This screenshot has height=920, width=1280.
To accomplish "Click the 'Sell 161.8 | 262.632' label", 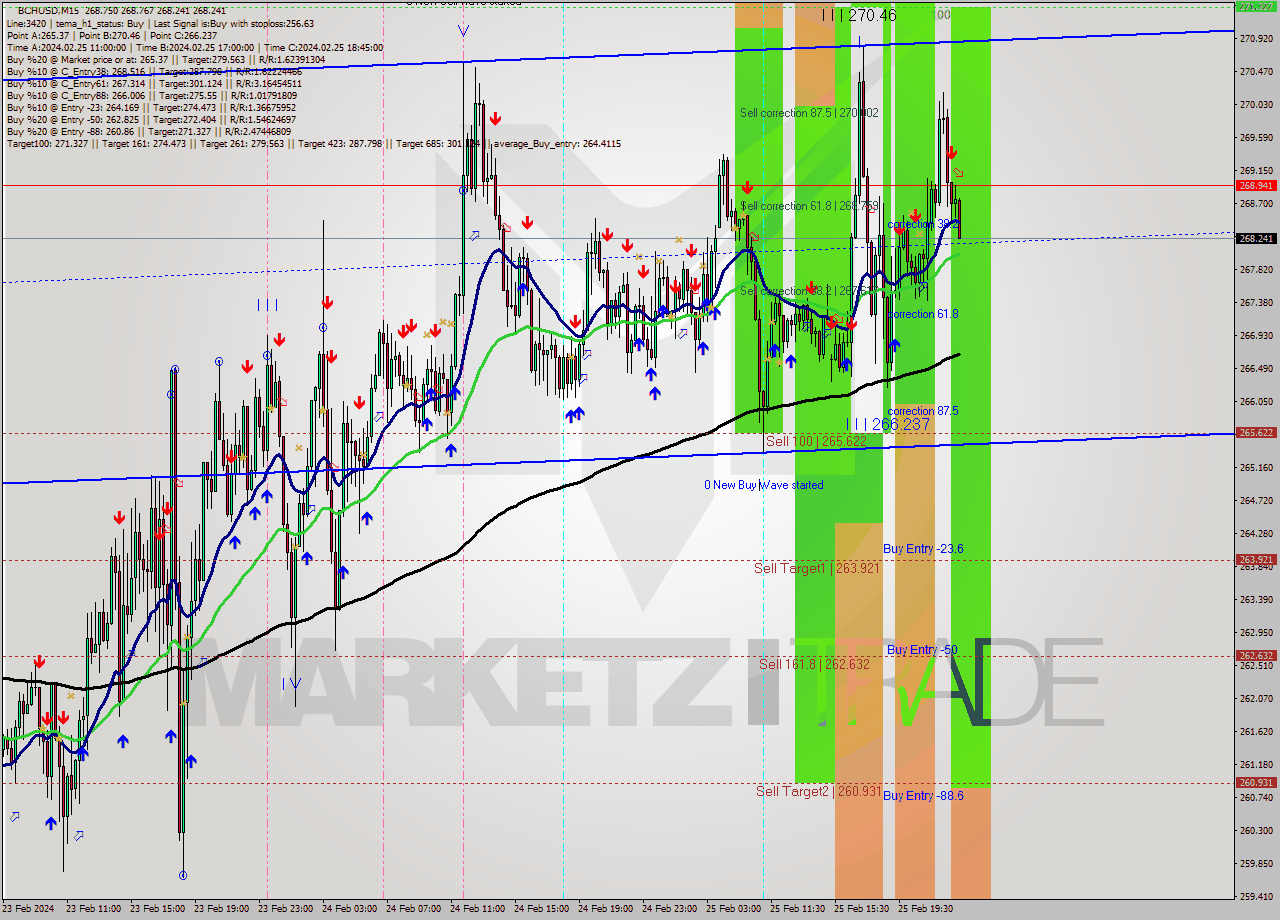I will [813, 664].
